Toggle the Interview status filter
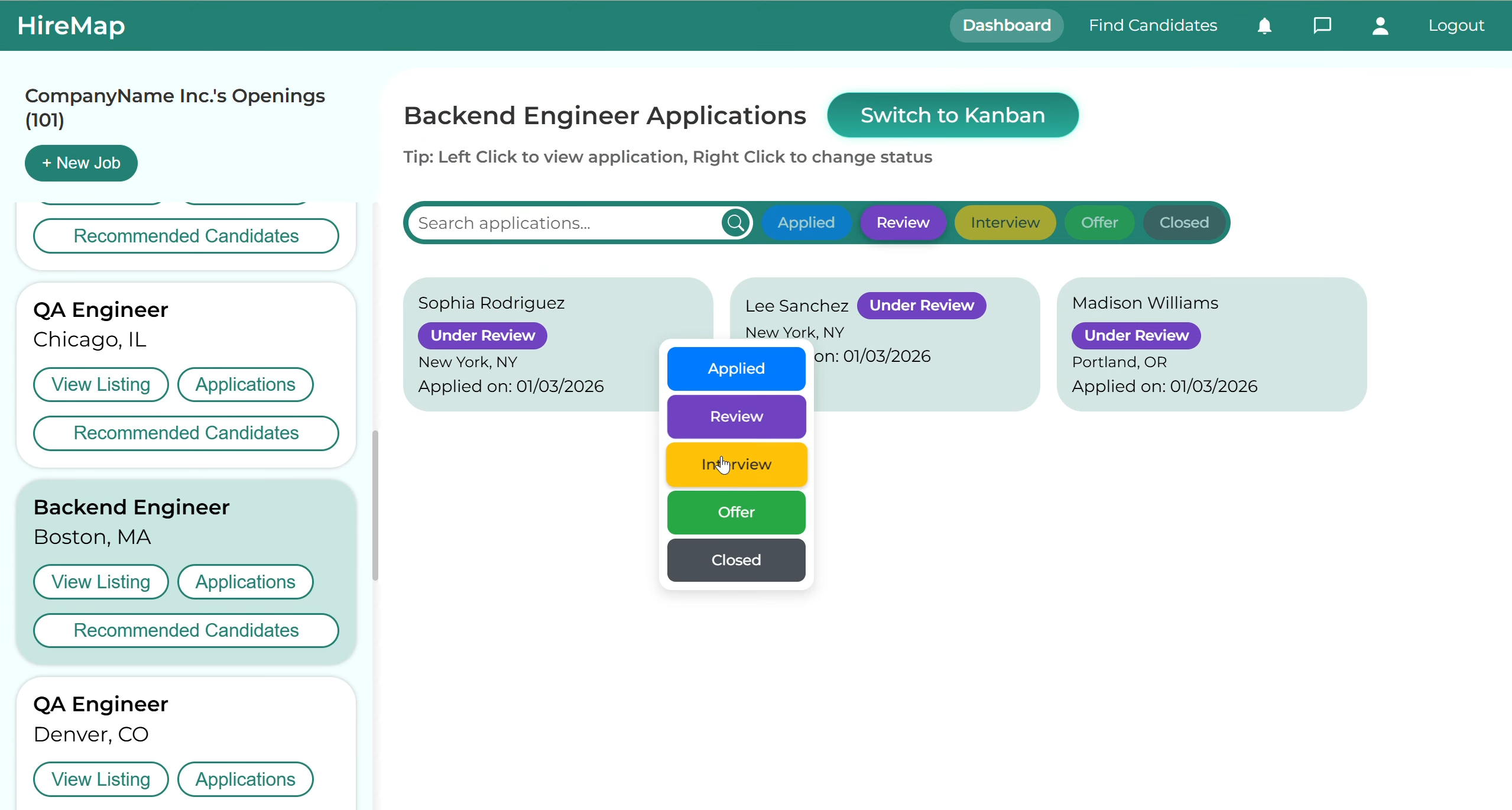Screen dimensions: 1512x810 [x=1005, y=223]
